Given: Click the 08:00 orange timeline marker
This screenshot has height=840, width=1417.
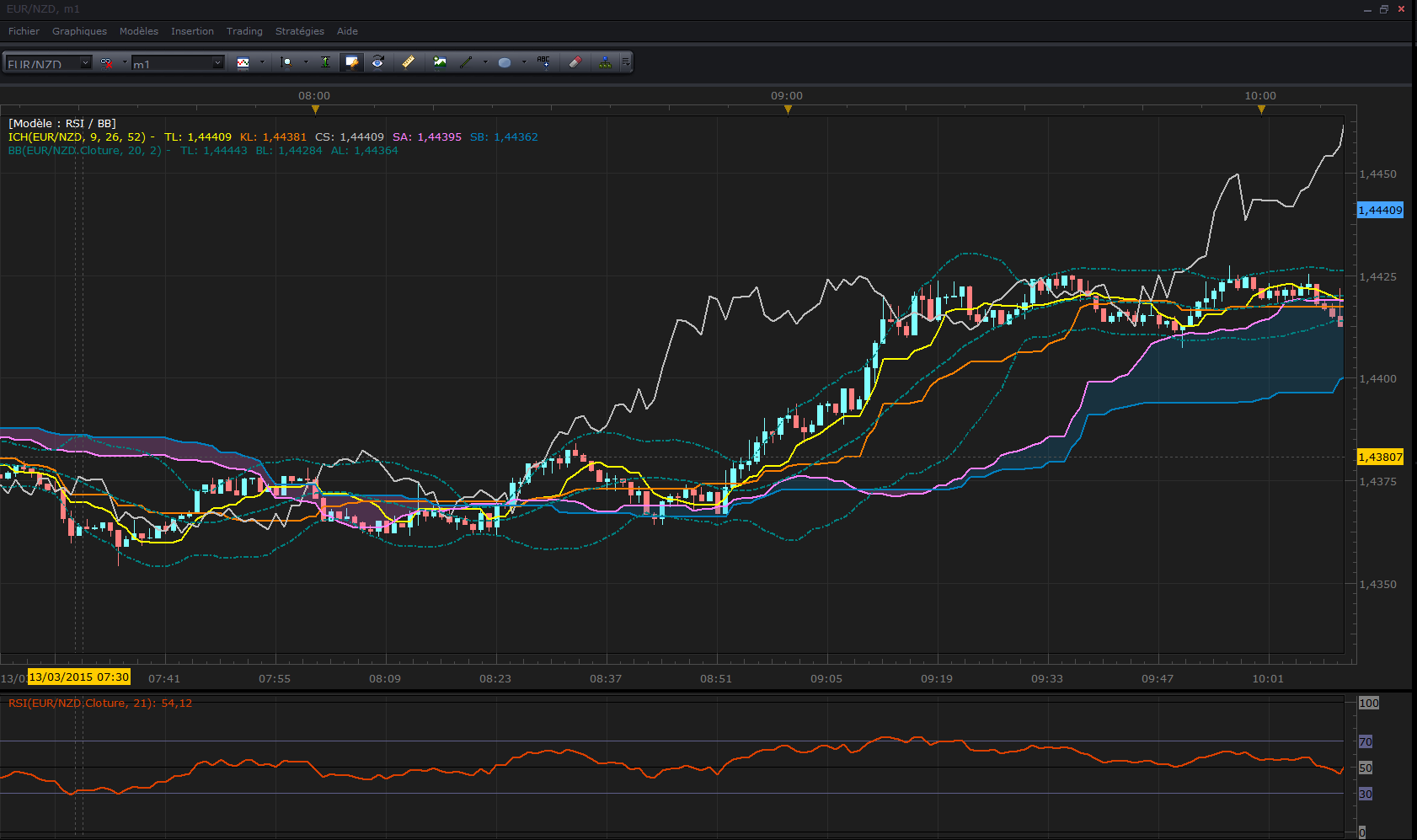Looking at the screenshot, I should (x=315, y=109).
